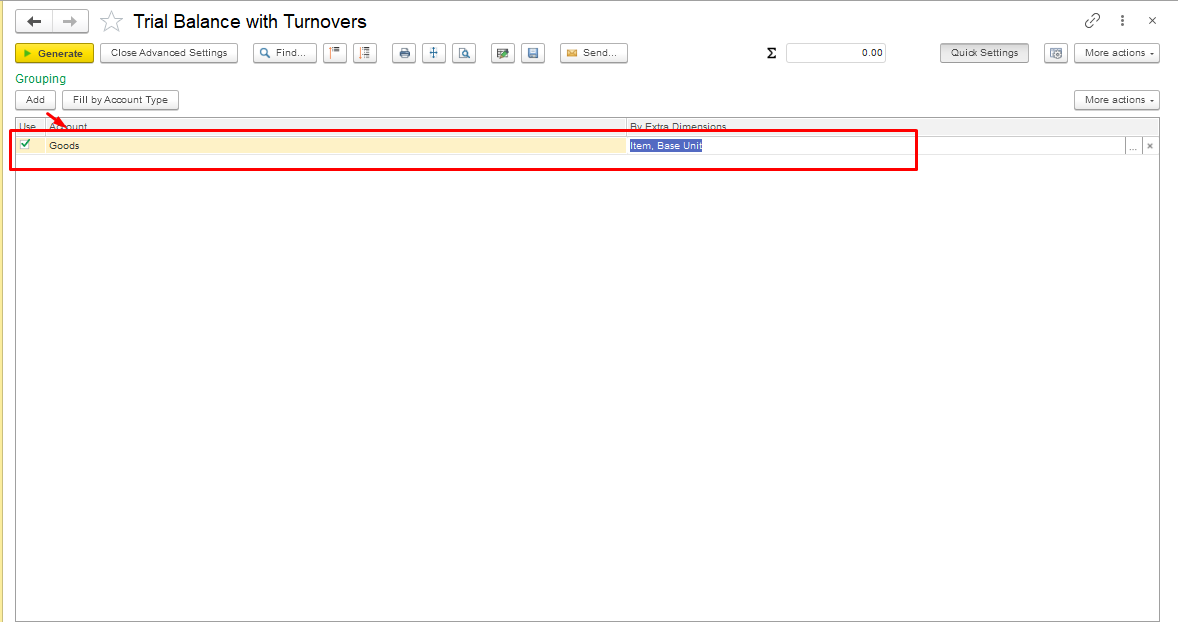1178x622 pixels.
Task: Click the expand all groups icon
Action: [x=364, y=53]
